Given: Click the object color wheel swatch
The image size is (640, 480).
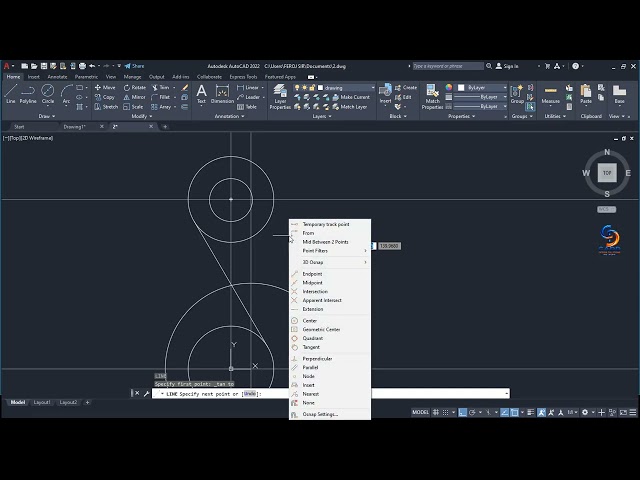Looking at the screenshot, I should click(x=449, y=87).
